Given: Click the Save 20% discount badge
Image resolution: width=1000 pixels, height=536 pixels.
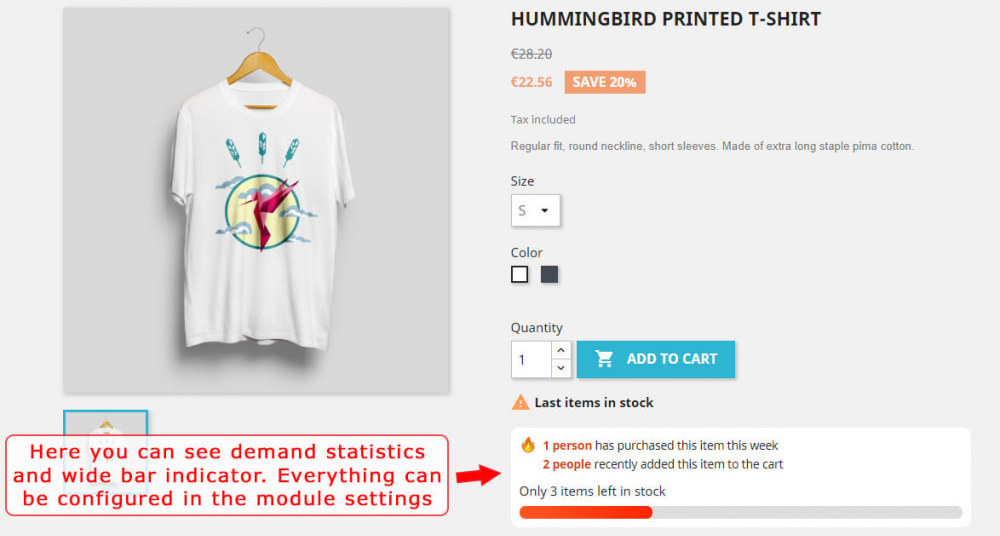Looking at the screenshot, I should point(605,82).
